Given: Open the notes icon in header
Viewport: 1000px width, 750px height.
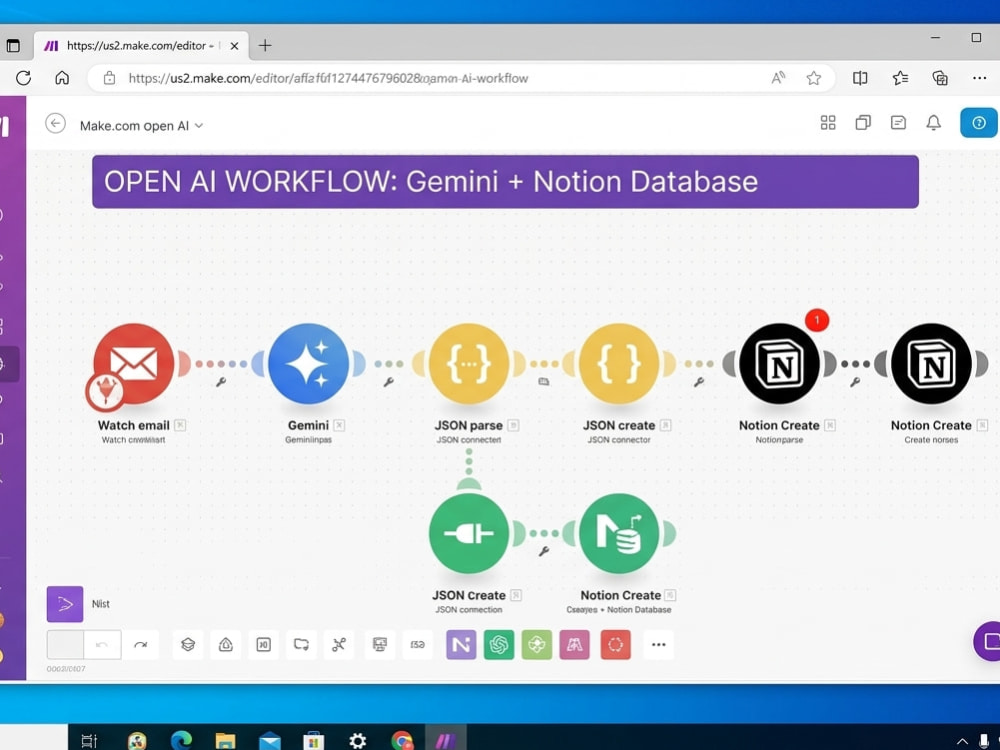Looking at the screenshot, I should [898, 122].
